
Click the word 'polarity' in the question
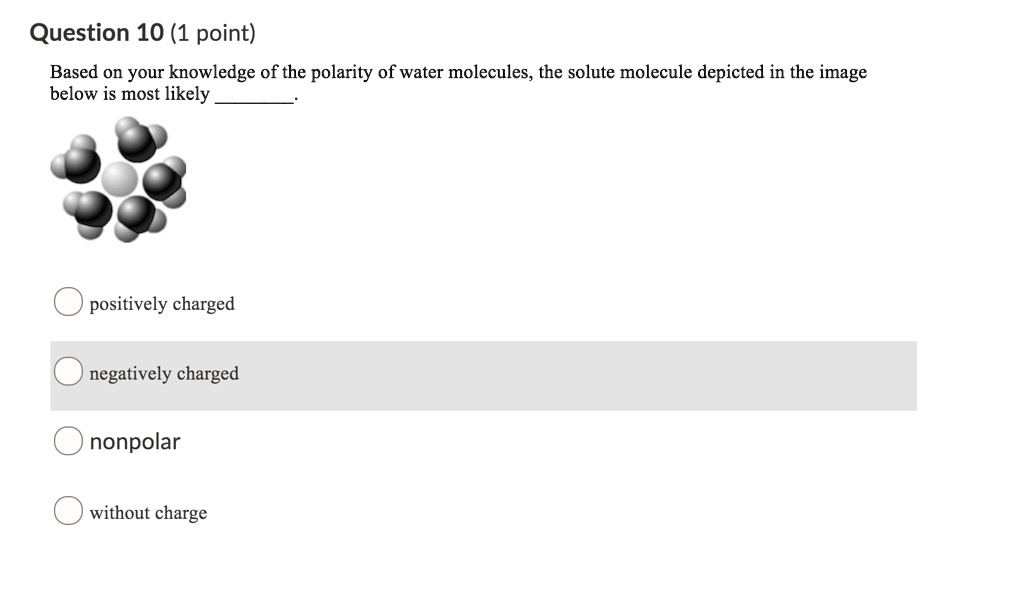[343, 71]
